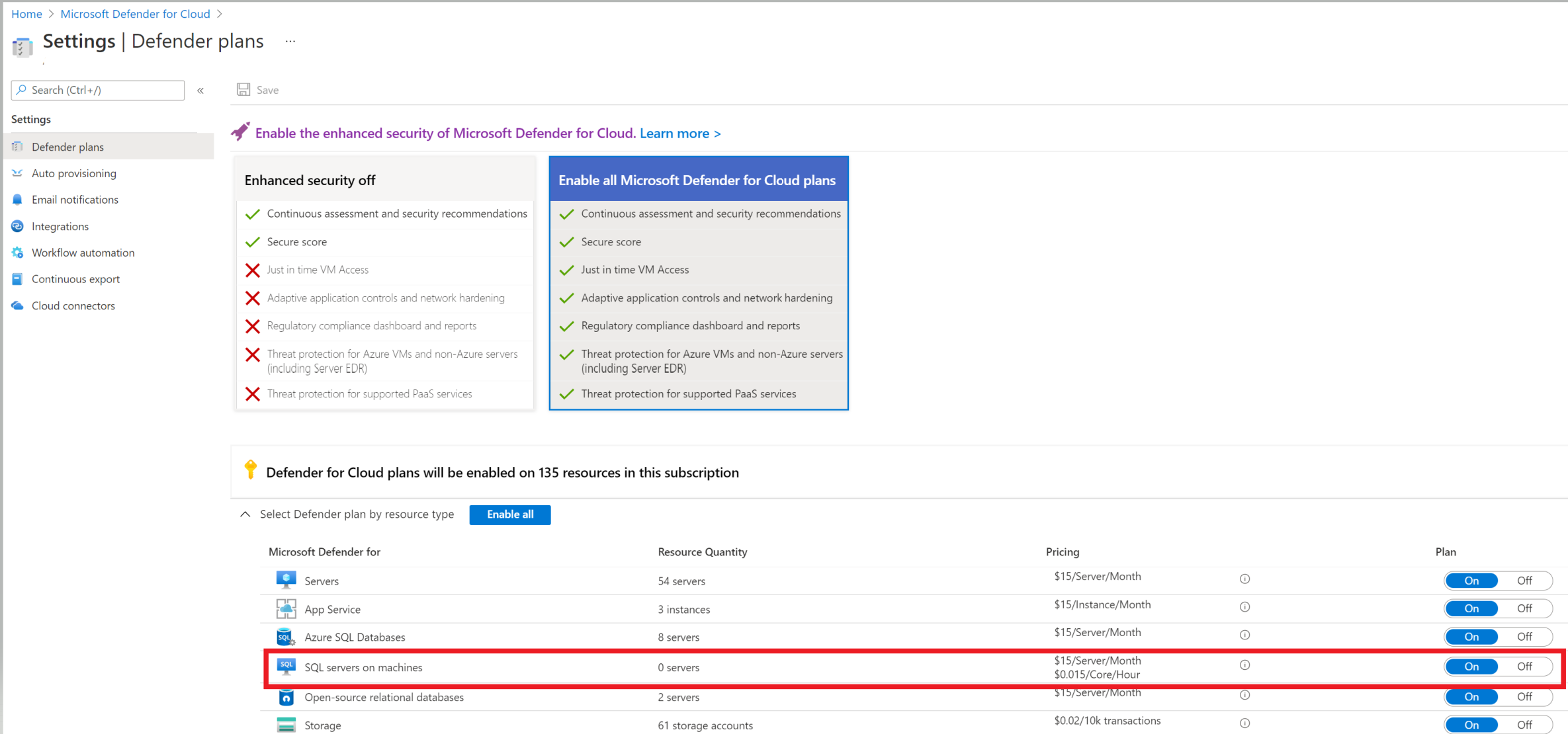Click inside the Search field
This screenshot has width=1568, height=734.
97,90
